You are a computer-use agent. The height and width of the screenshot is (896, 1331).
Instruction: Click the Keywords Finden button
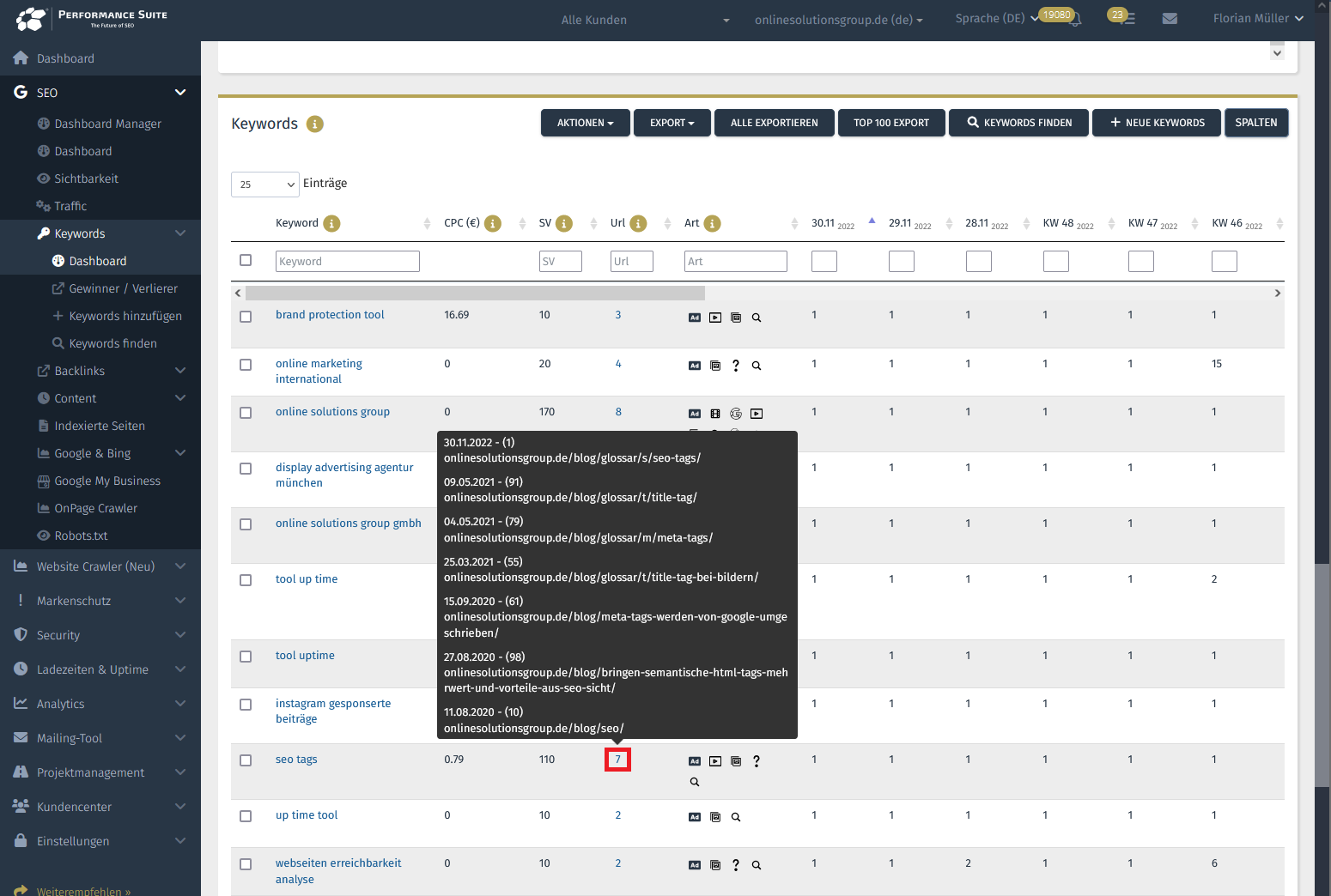tap(1019, 123)
